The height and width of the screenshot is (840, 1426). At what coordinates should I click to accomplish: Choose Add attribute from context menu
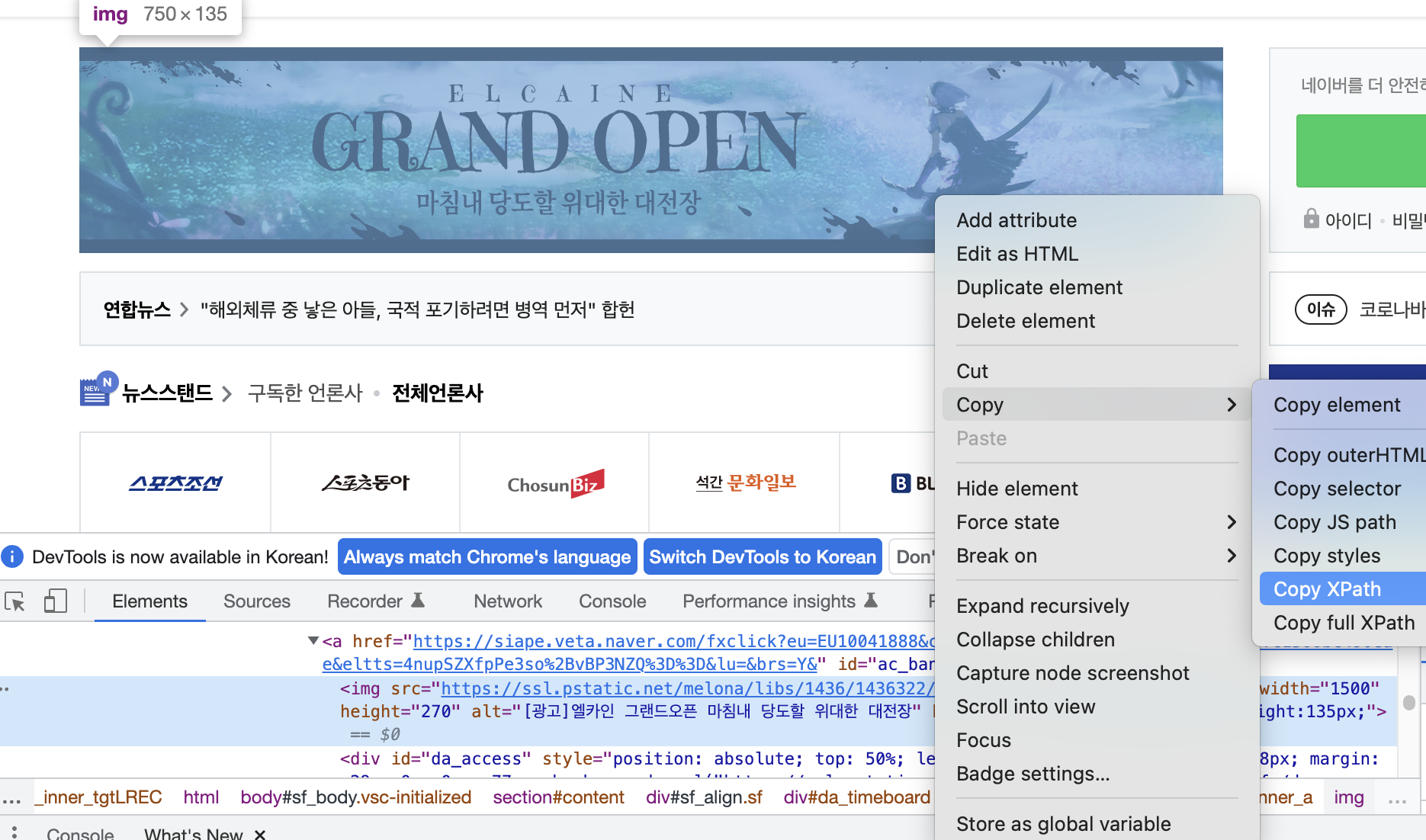1097,220
